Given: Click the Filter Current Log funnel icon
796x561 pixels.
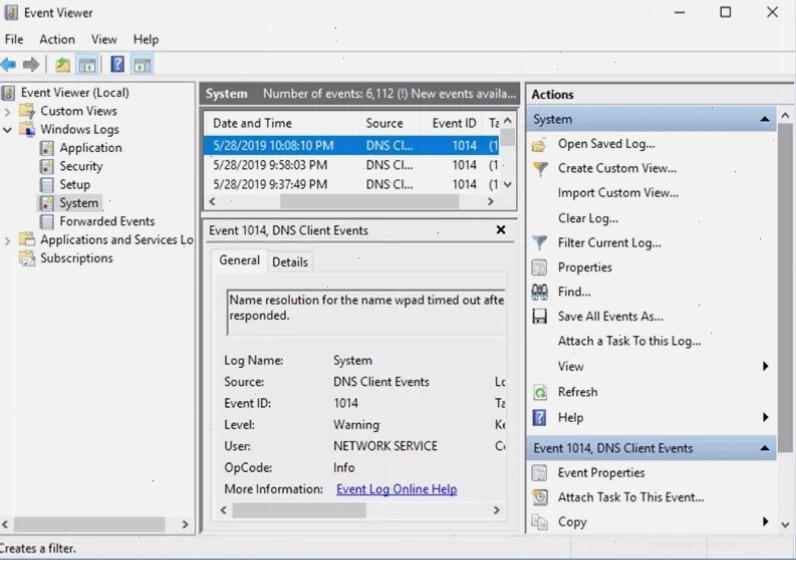Looking at the screenshot, I should (540, 243).
